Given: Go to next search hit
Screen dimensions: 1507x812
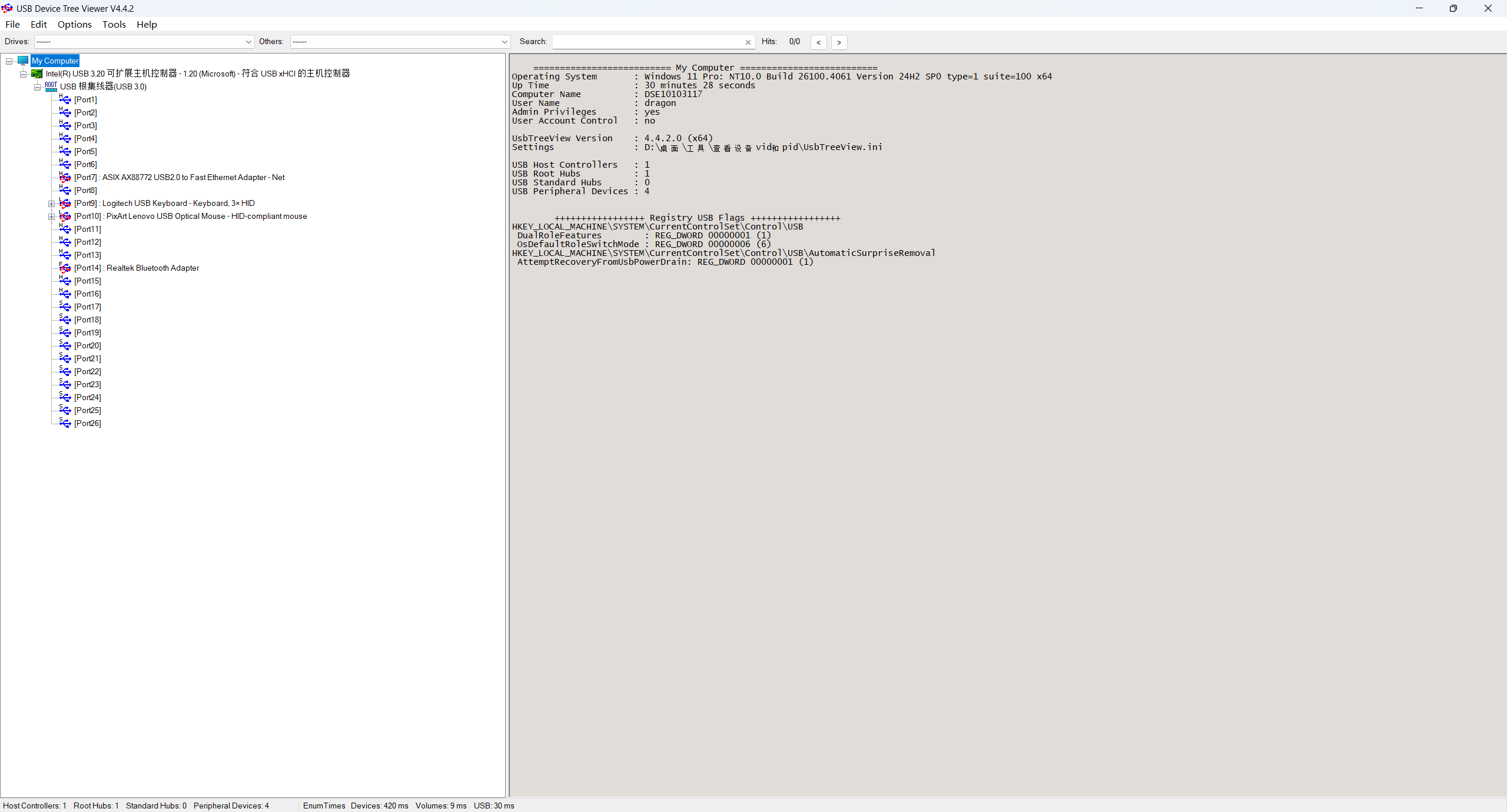Looking at the screenshot, I should [x=839, y=42].
